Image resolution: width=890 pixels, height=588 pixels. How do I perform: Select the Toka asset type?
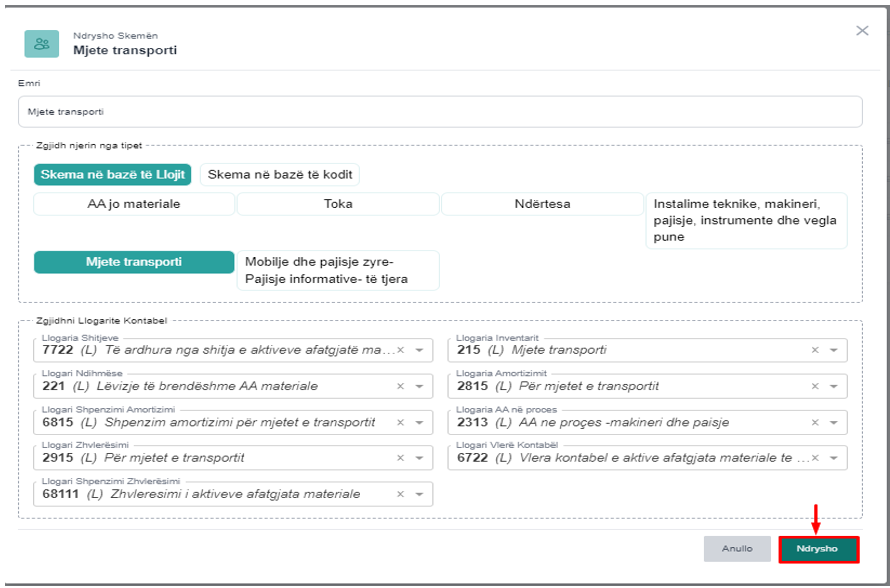pyautogui.click(x=338, y=204)
